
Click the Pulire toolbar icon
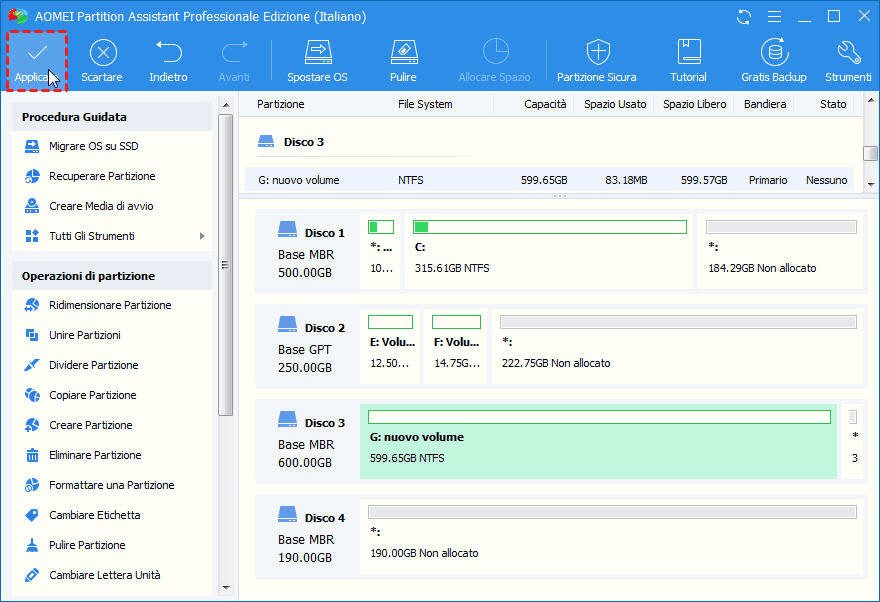click(403, 56)
